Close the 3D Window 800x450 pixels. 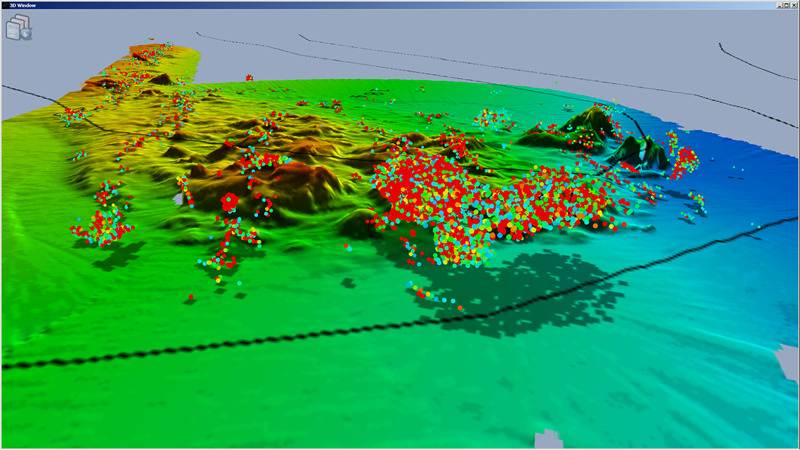[x=794, y=6]
